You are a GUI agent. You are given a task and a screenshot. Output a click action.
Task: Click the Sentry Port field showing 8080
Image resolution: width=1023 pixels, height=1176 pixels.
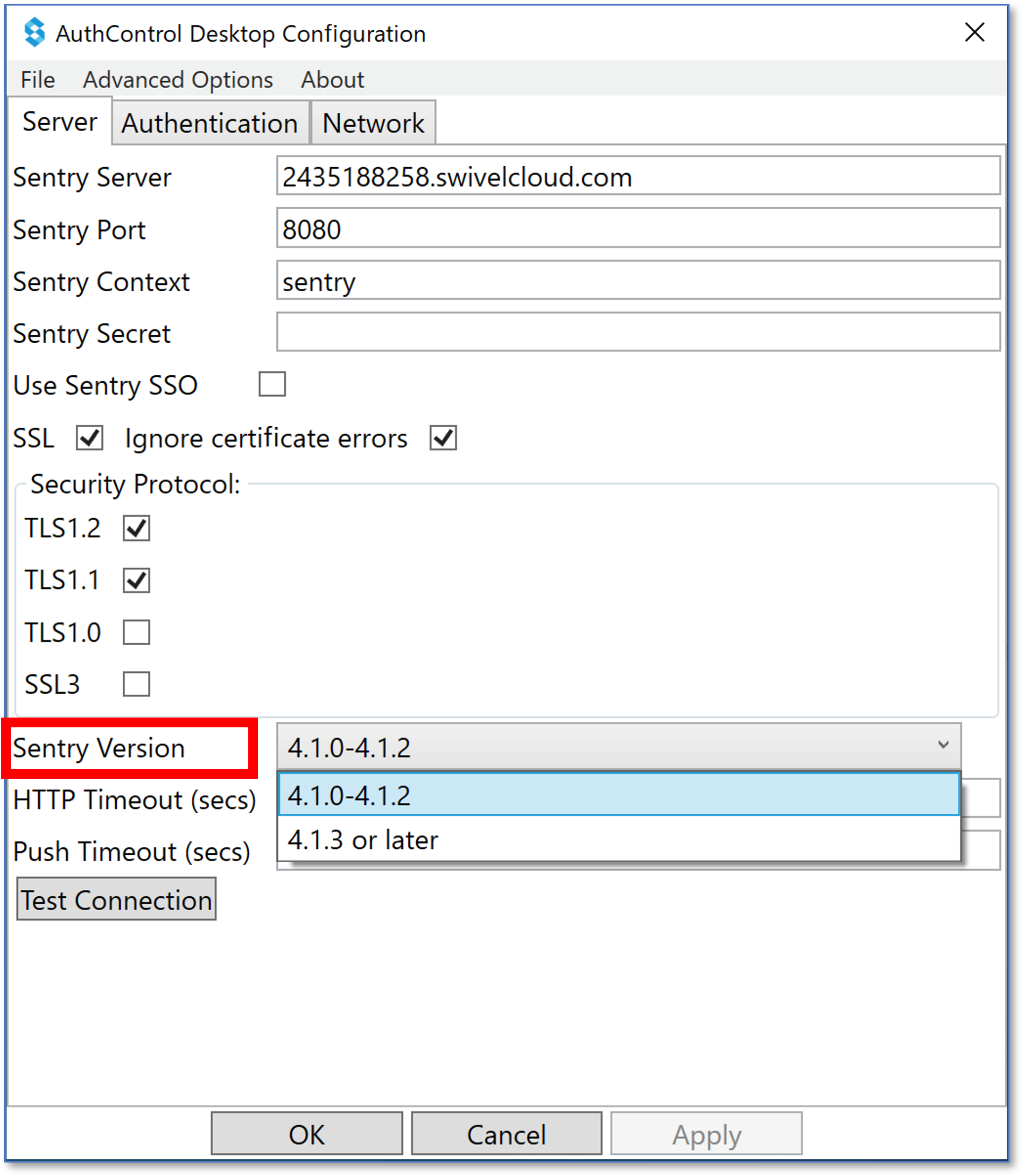pos(638,228)
